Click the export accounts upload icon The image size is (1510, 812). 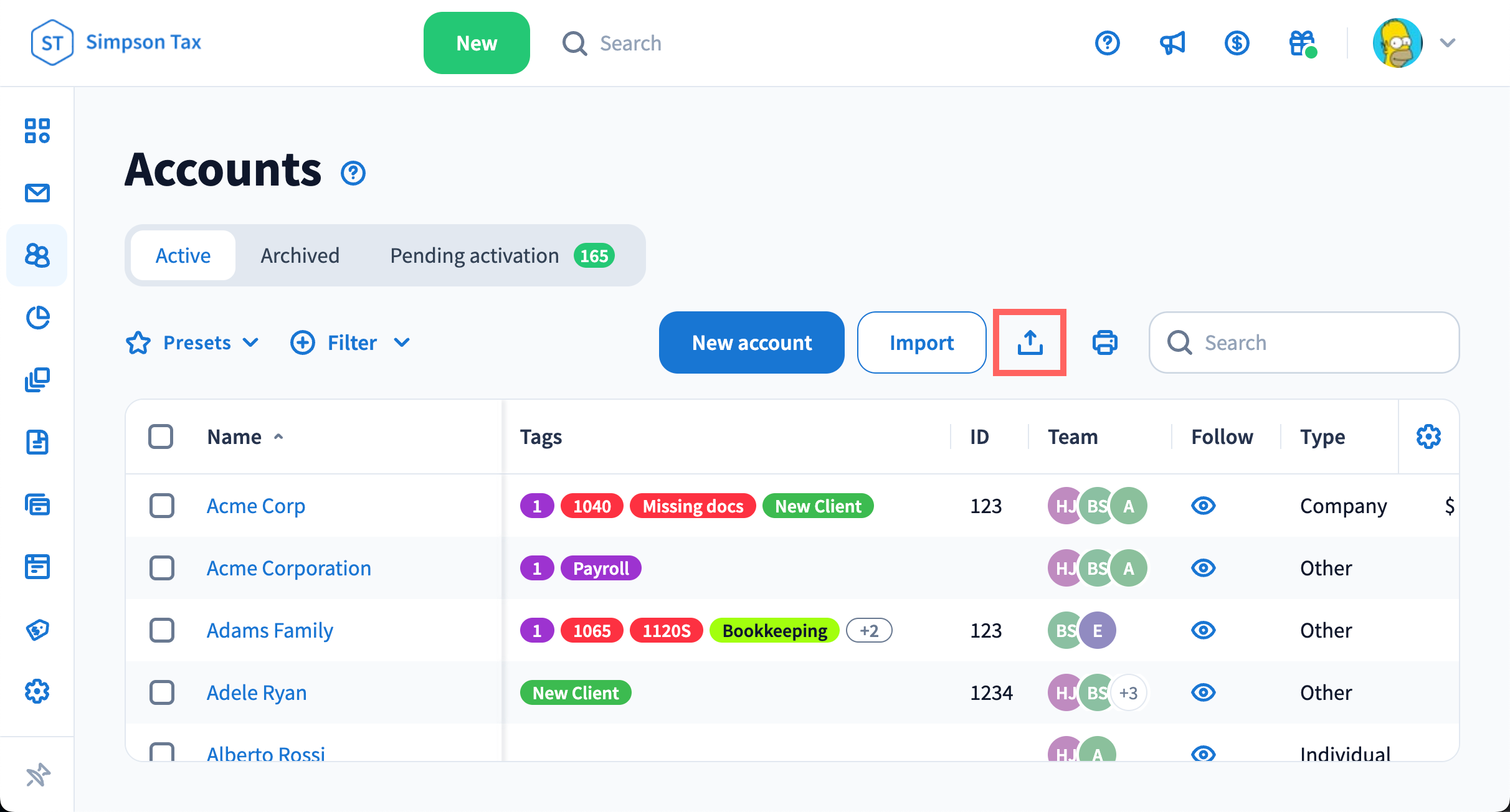1030,342
